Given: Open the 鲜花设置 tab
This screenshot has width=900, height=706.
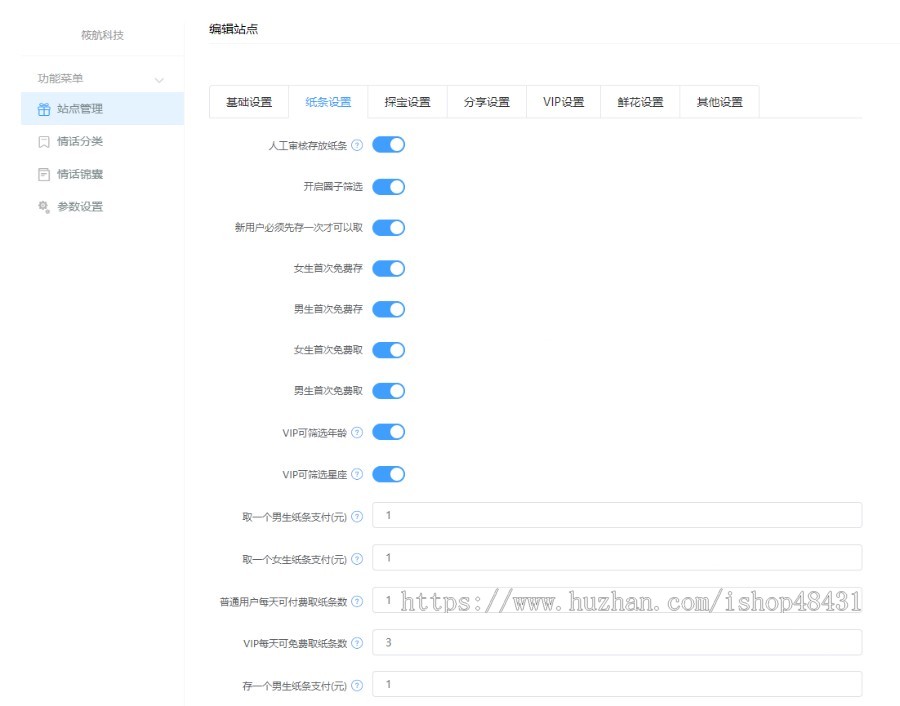Looking at the screenshot, I should point(641,102).
